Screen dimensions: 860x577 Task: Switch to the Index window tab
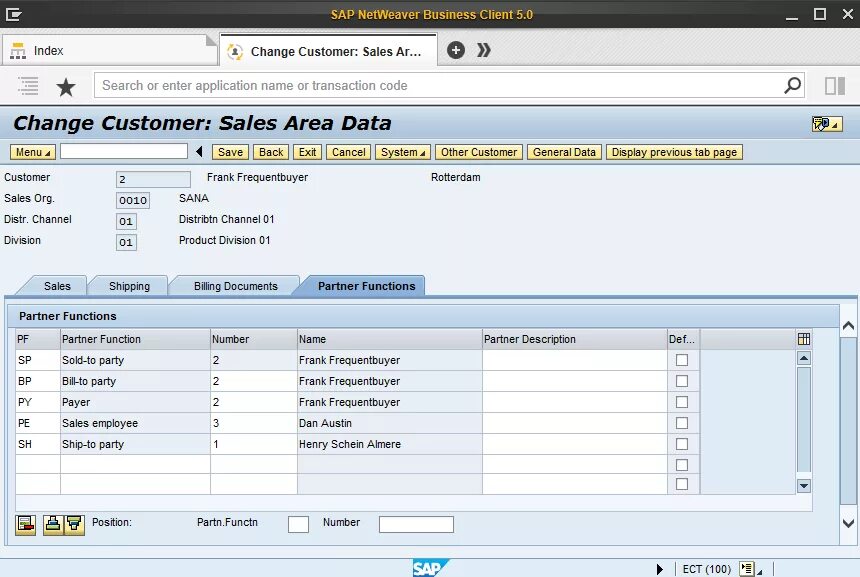coord(110,50)
